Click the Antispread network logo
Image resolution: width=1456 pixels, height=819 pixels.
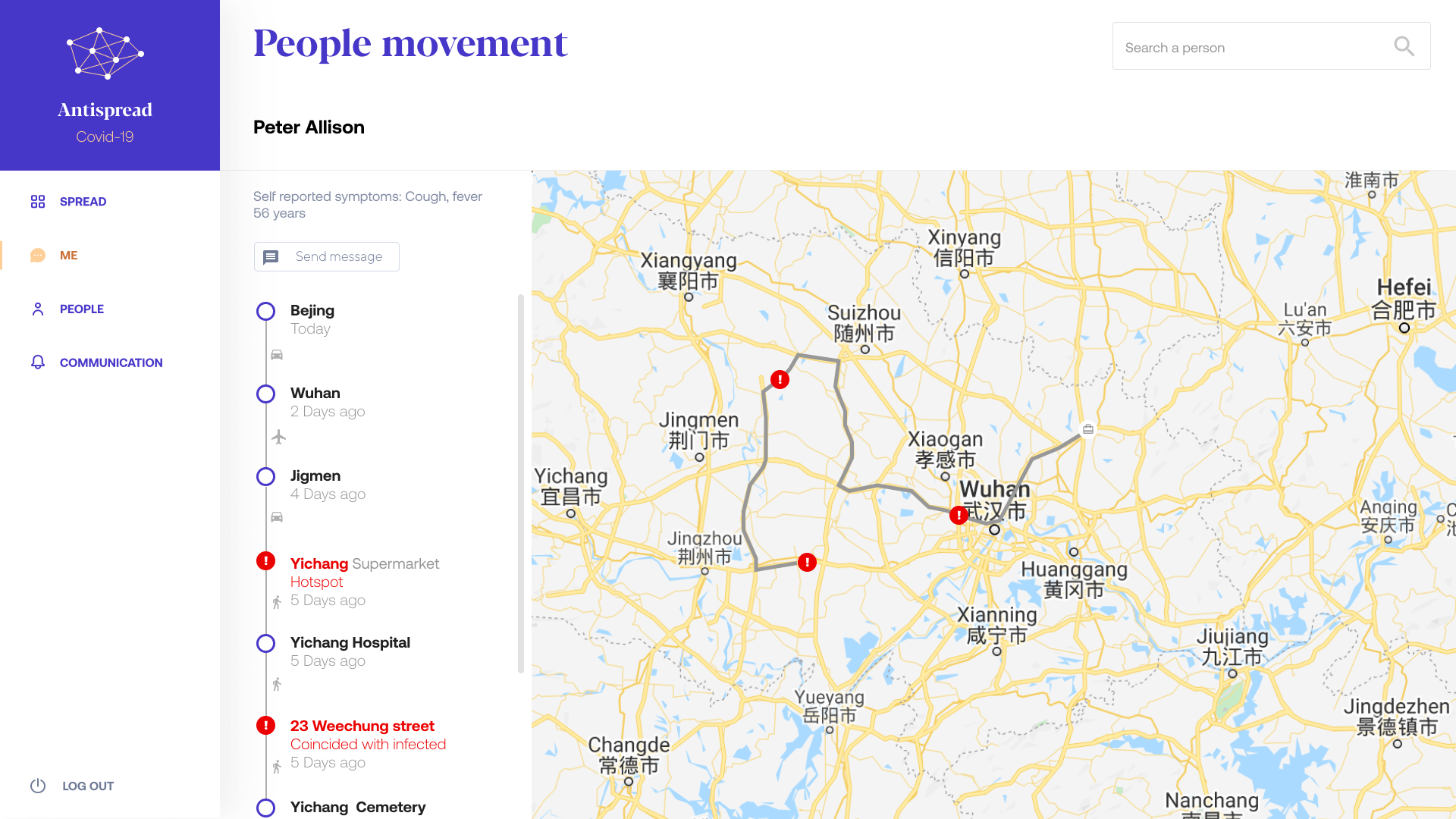(105, 53)
